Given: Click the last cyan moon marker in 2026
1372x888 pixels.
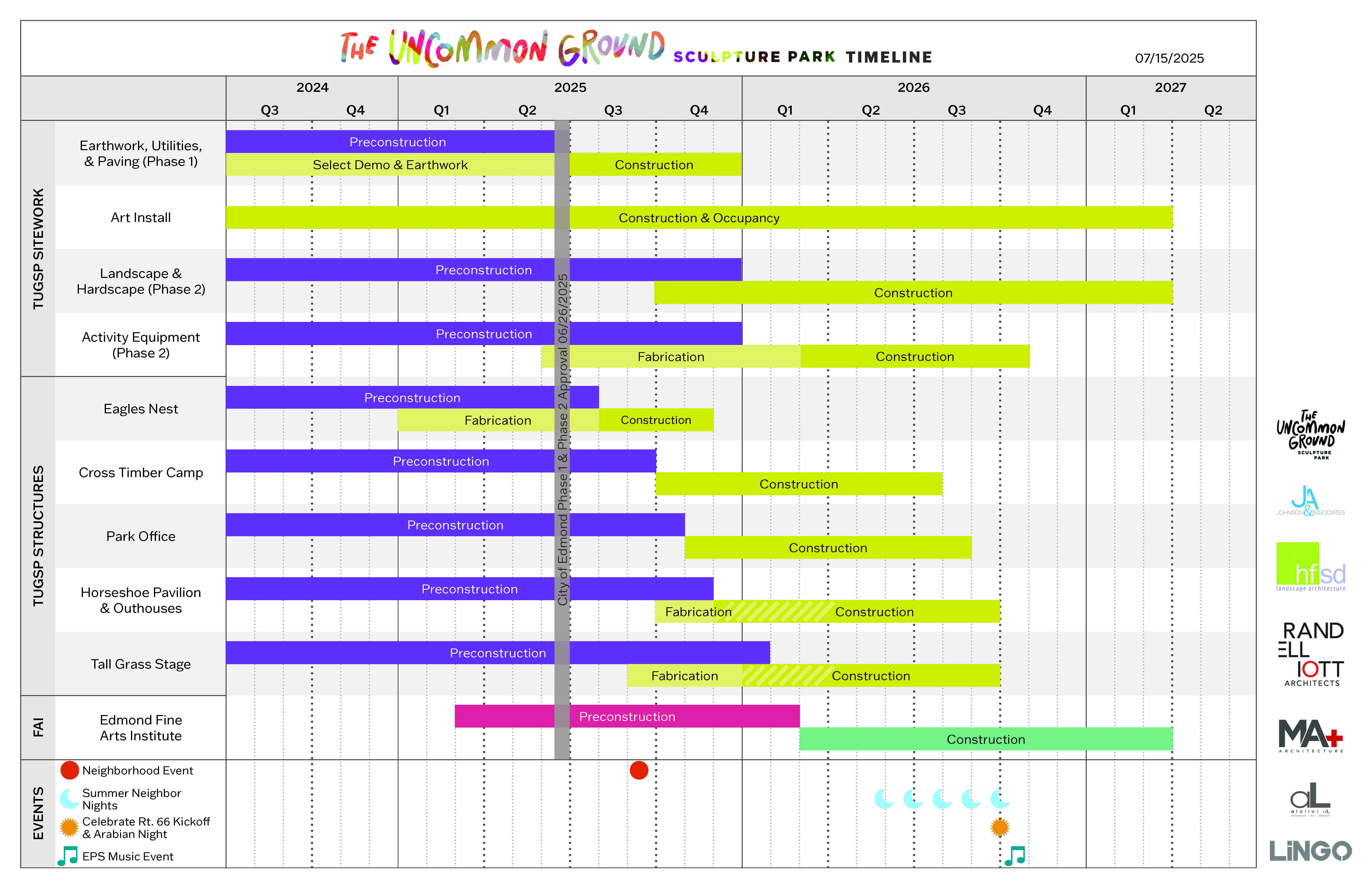Looking at the screenshot, I should 1000,799.
